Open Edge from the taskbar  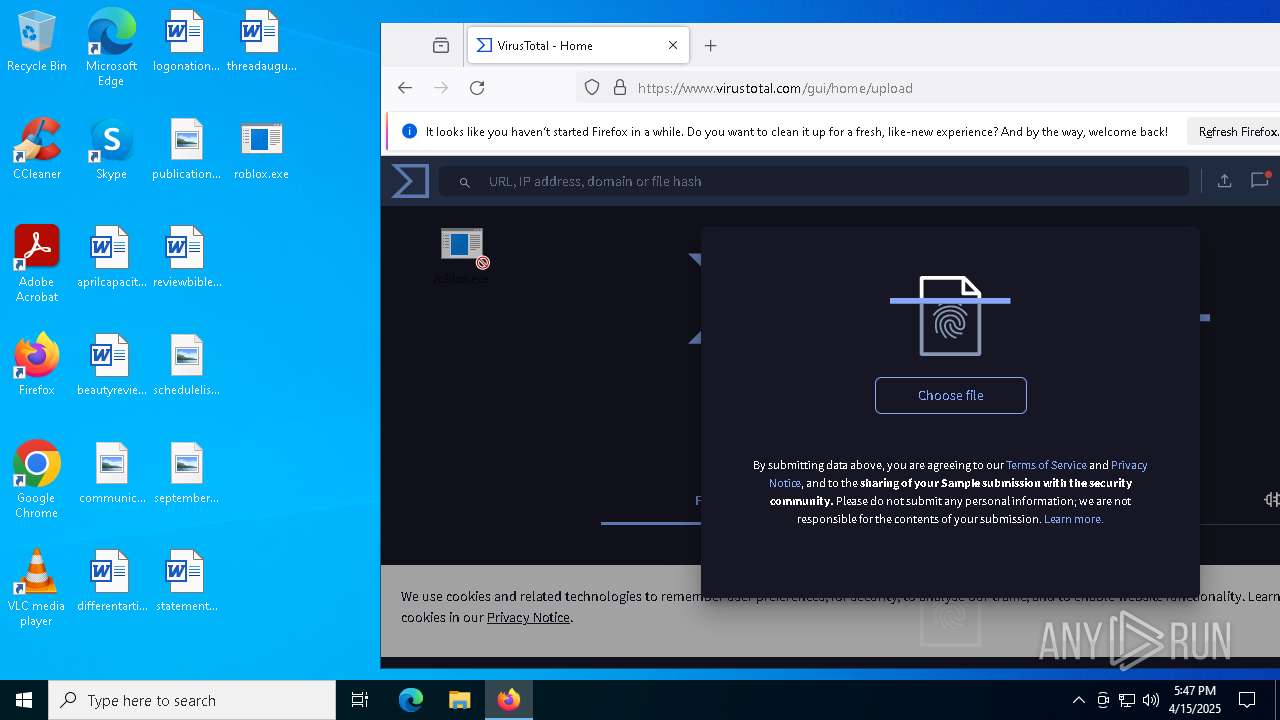pyautogui.click(x=411, y=700)
